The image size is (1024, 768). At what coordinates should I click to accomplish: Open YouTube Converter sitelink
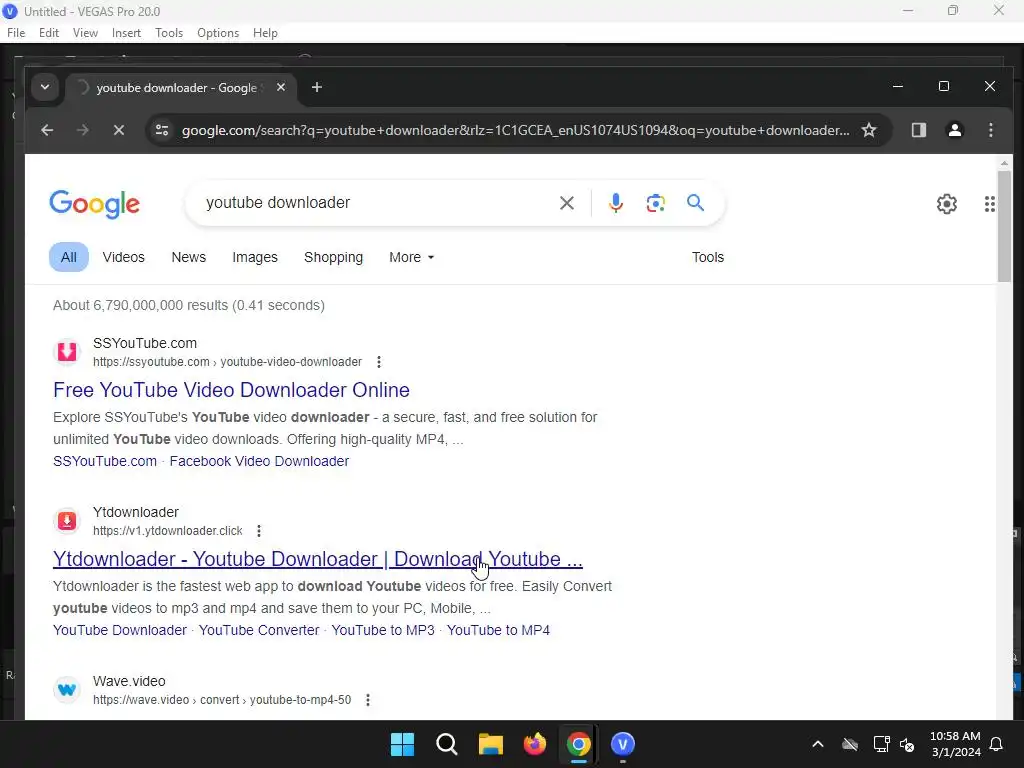pyautogui.click(x=259, y=630)
